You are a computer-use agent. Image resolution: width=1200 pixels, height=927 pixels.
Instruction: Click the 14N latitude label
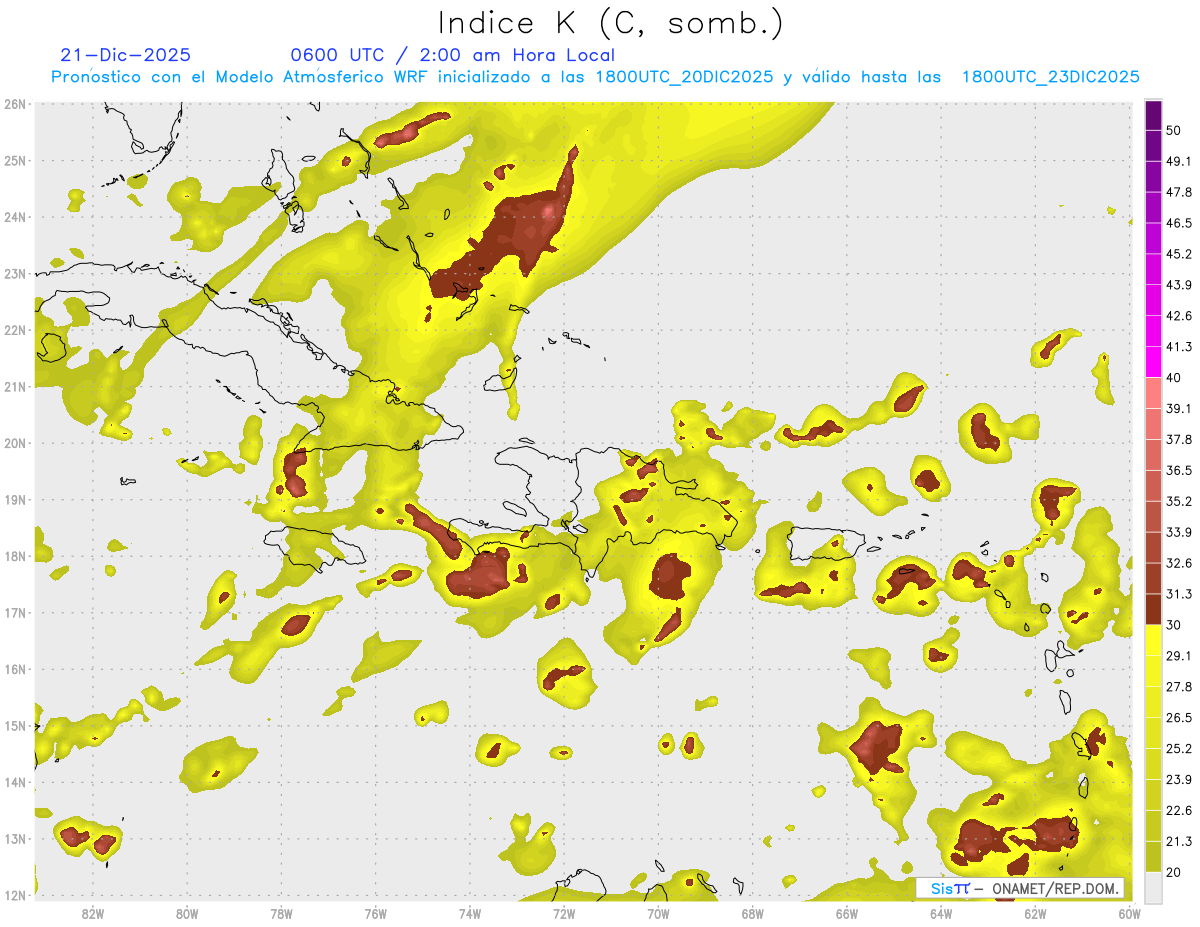click(x=15, y=782)
